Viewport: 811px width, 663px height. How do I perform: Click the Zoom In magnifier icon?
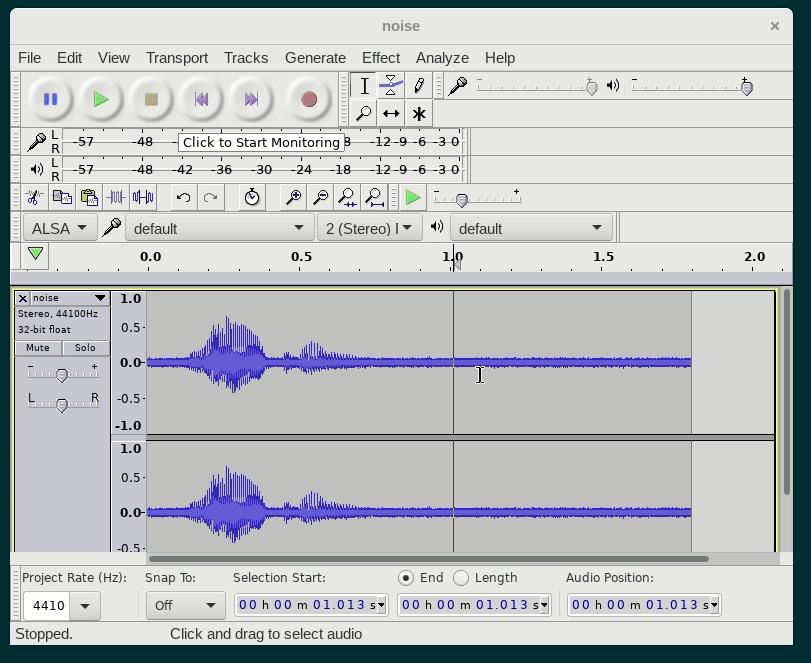tap(293, 198)
